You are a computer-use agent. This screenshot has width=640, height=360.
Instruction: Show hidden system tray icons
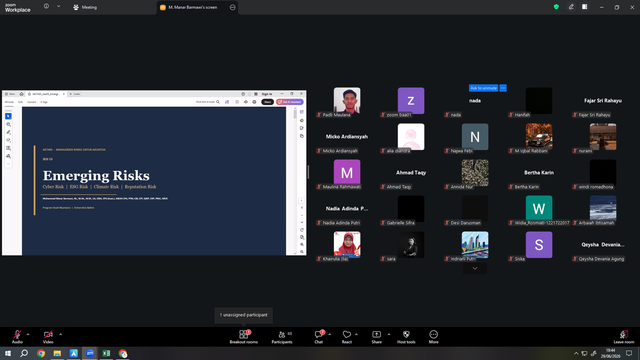[576, 353]
